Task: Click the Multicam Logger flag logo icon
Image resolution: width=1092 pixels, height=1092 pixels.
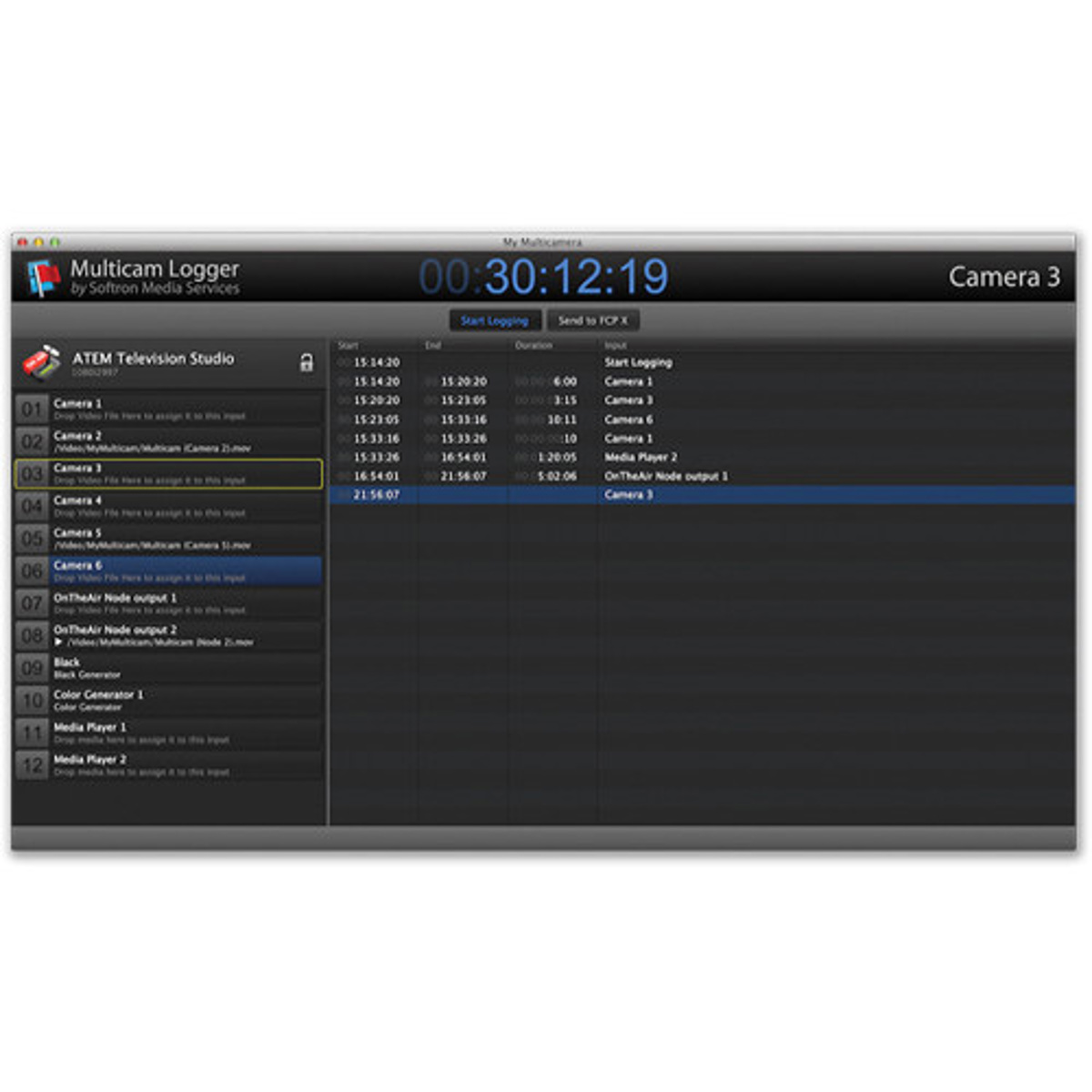Action: coord(43,278)
